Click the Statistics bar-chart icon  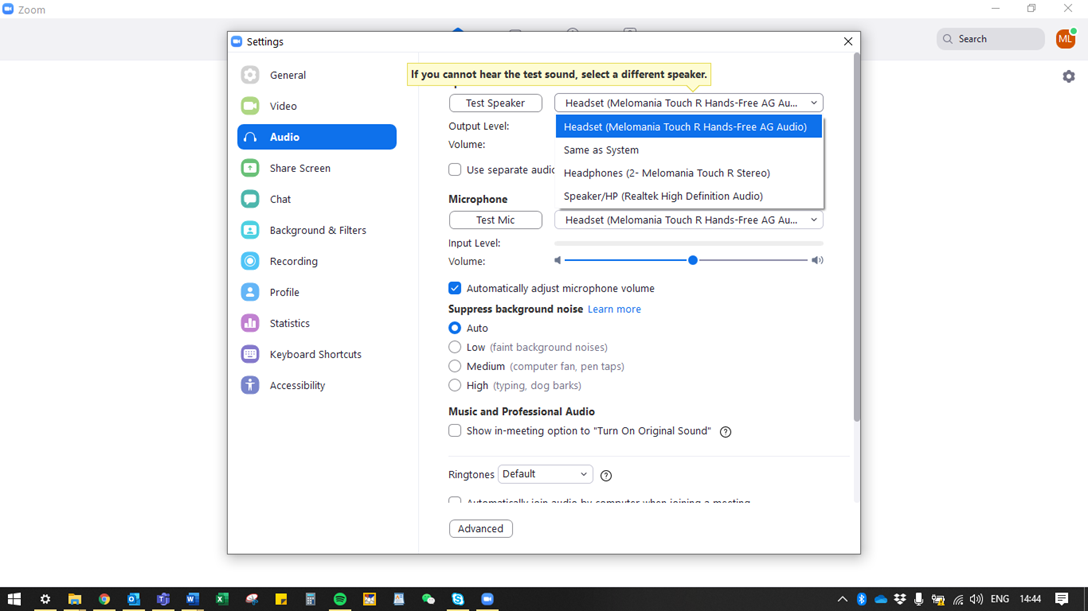tap(250, 323)
